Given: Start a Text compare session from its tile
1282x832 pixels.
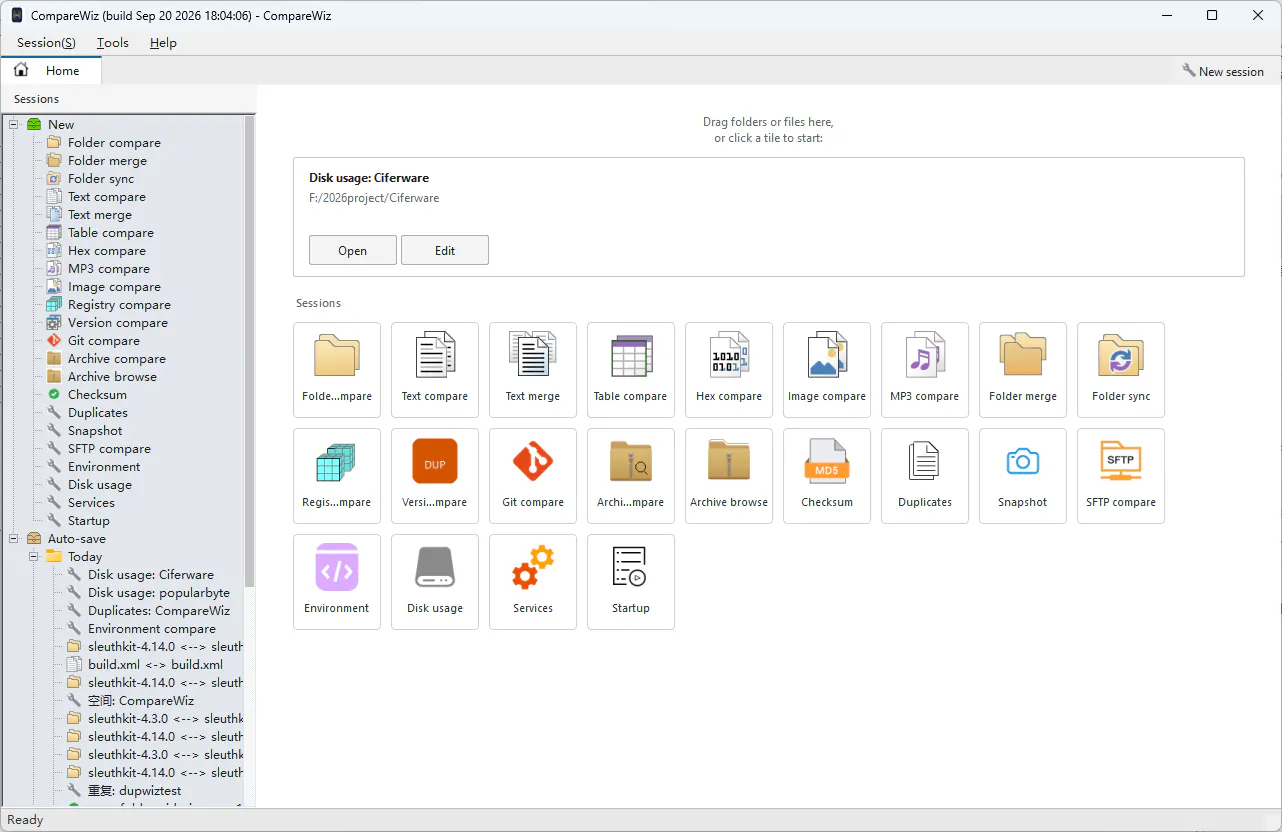Looking at the screenshot, I should 435,370.
